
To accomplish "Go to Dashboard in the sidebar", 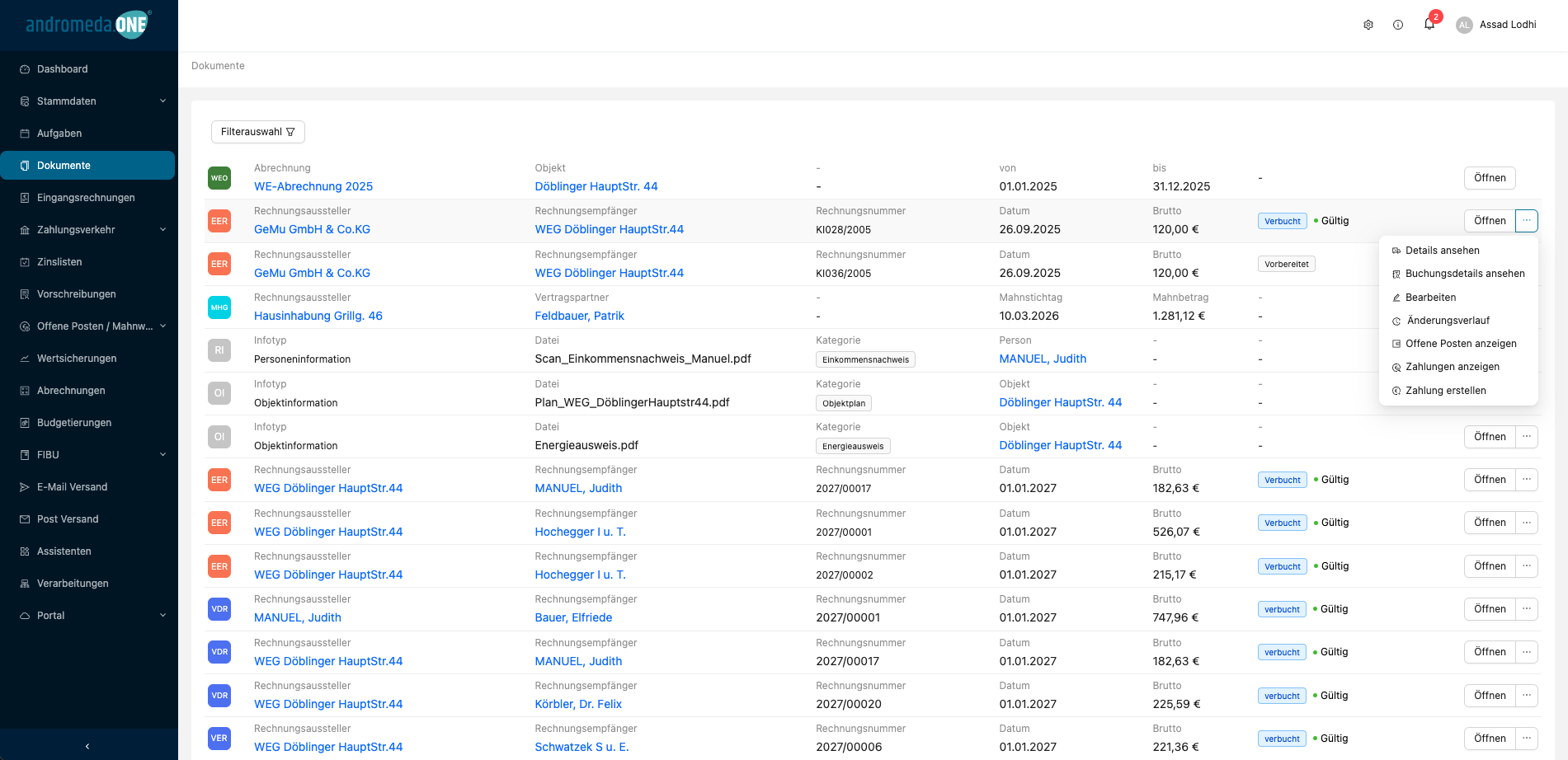I will [x=87, y=69].
